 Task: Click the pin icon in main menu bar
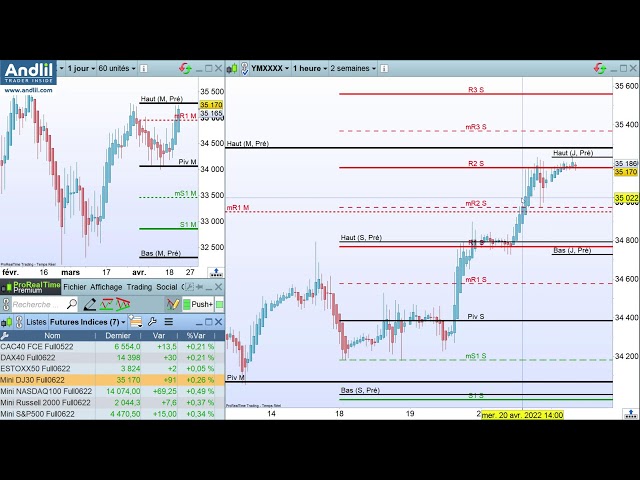coord(200,287)
